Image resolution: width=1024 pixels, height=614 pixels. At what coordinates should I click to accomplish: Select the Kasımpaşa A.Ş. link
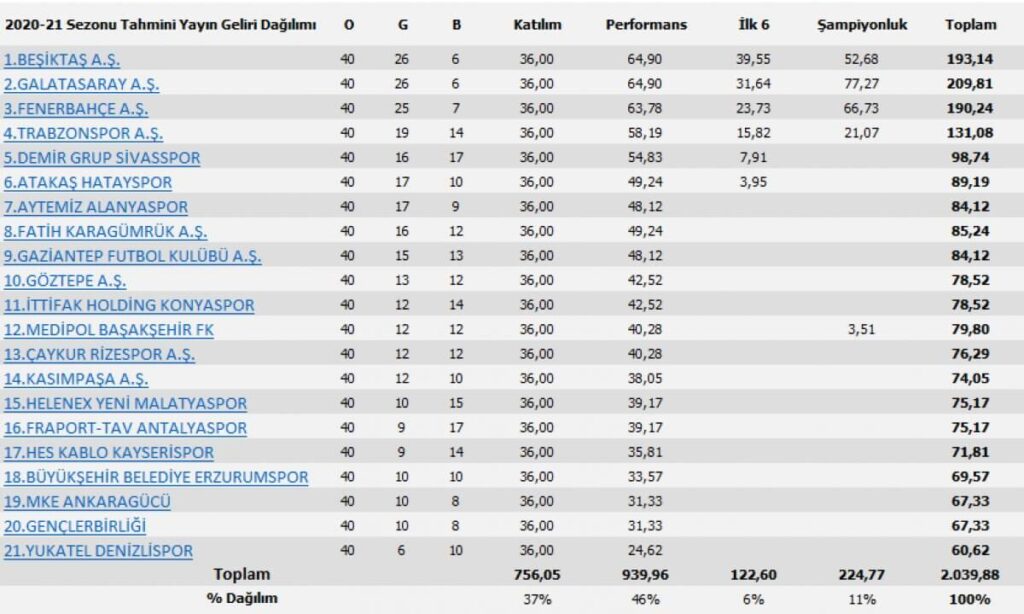click(x=76, y=379)
